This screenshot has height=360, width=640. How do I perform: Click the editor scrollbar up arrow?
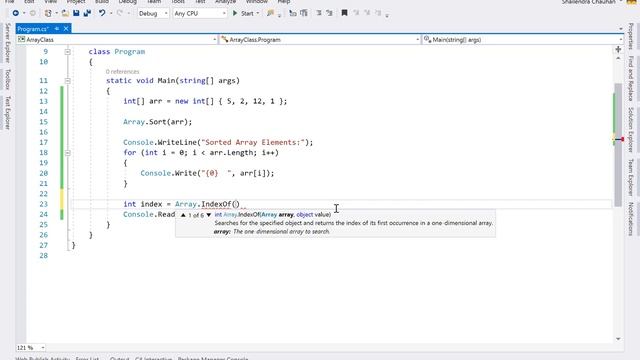pyautogui.click(x=618, y=59)
